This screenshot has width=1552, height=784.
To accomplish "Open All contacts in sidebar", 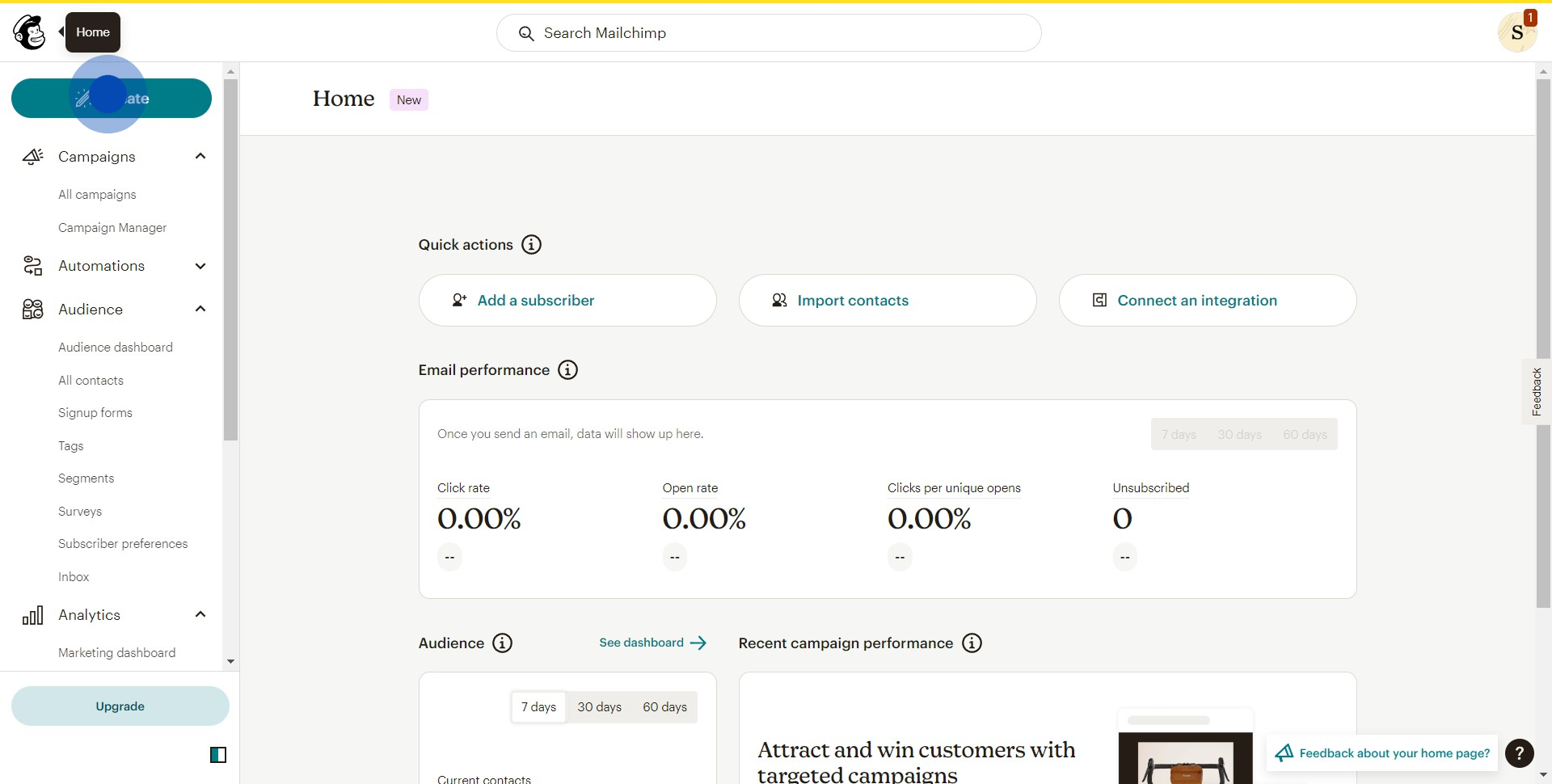I will (x=91, y=381).
